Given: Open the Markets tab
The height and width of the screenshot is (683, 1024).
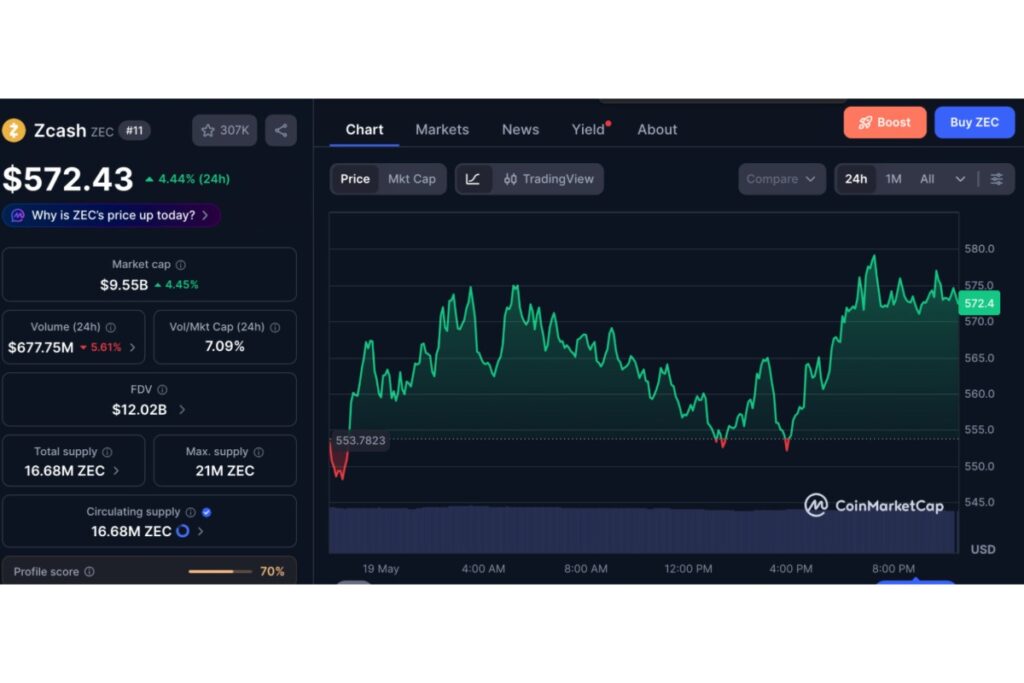Looking at the screenshot, I should click(x=442, y=129).
